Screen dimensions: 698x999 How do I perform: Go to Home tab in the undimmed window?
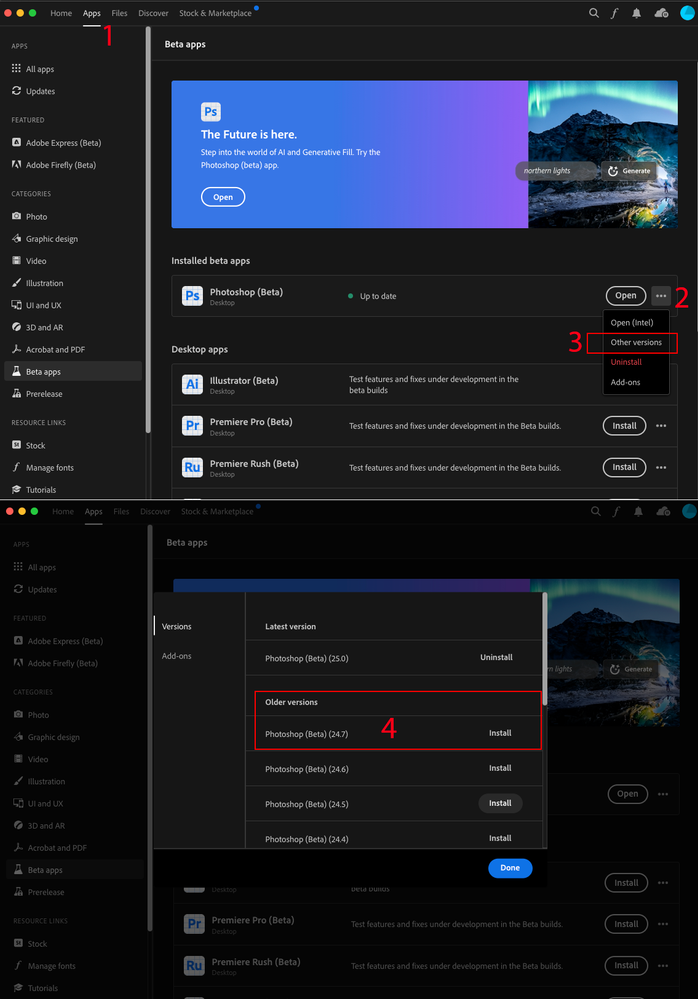pos(61,13)
